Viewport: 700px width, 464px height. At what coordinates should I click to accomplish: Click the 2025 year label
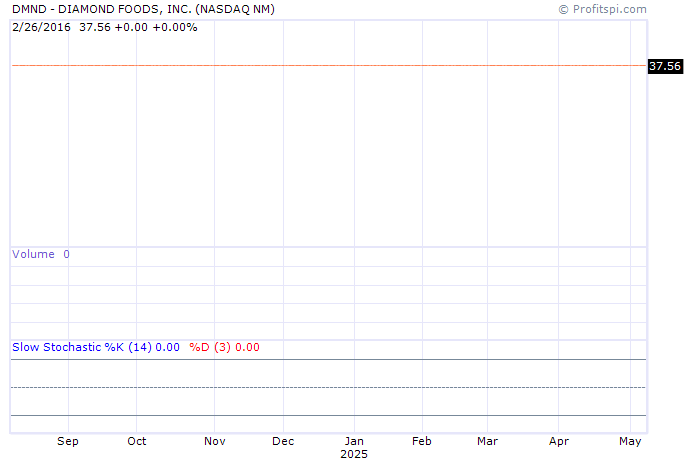[354, 454]
